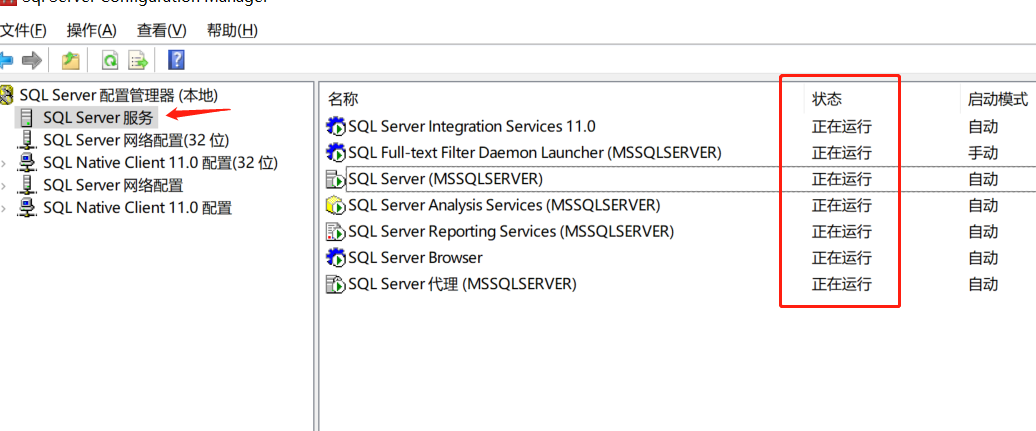Click the SQL Server Browser service icon

(336, 258)
